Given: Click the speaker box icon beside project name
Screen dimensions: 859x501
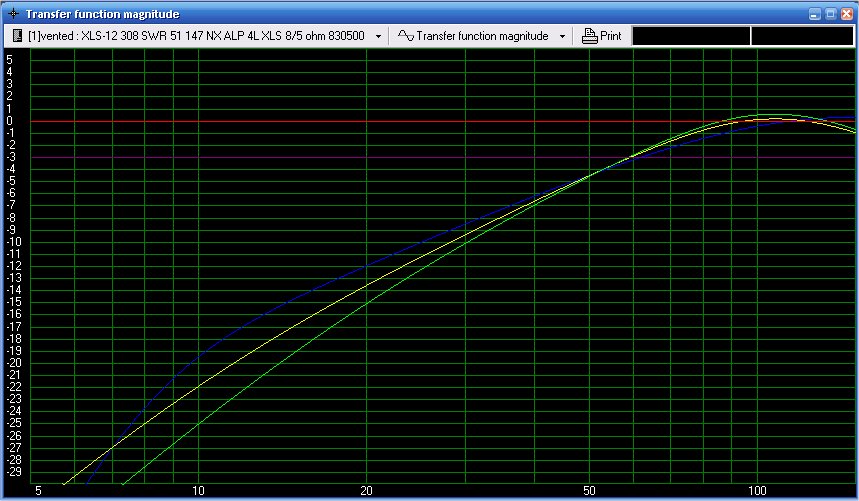Looking at the screenshot, I should [17, 36].
